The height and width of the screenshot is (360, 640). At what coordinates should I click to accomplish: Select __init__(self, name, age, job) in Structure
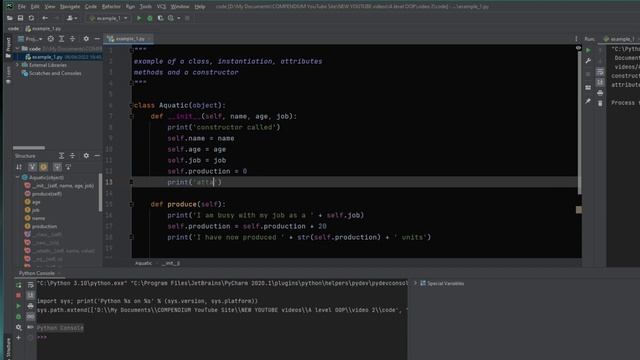coord(59,186)
